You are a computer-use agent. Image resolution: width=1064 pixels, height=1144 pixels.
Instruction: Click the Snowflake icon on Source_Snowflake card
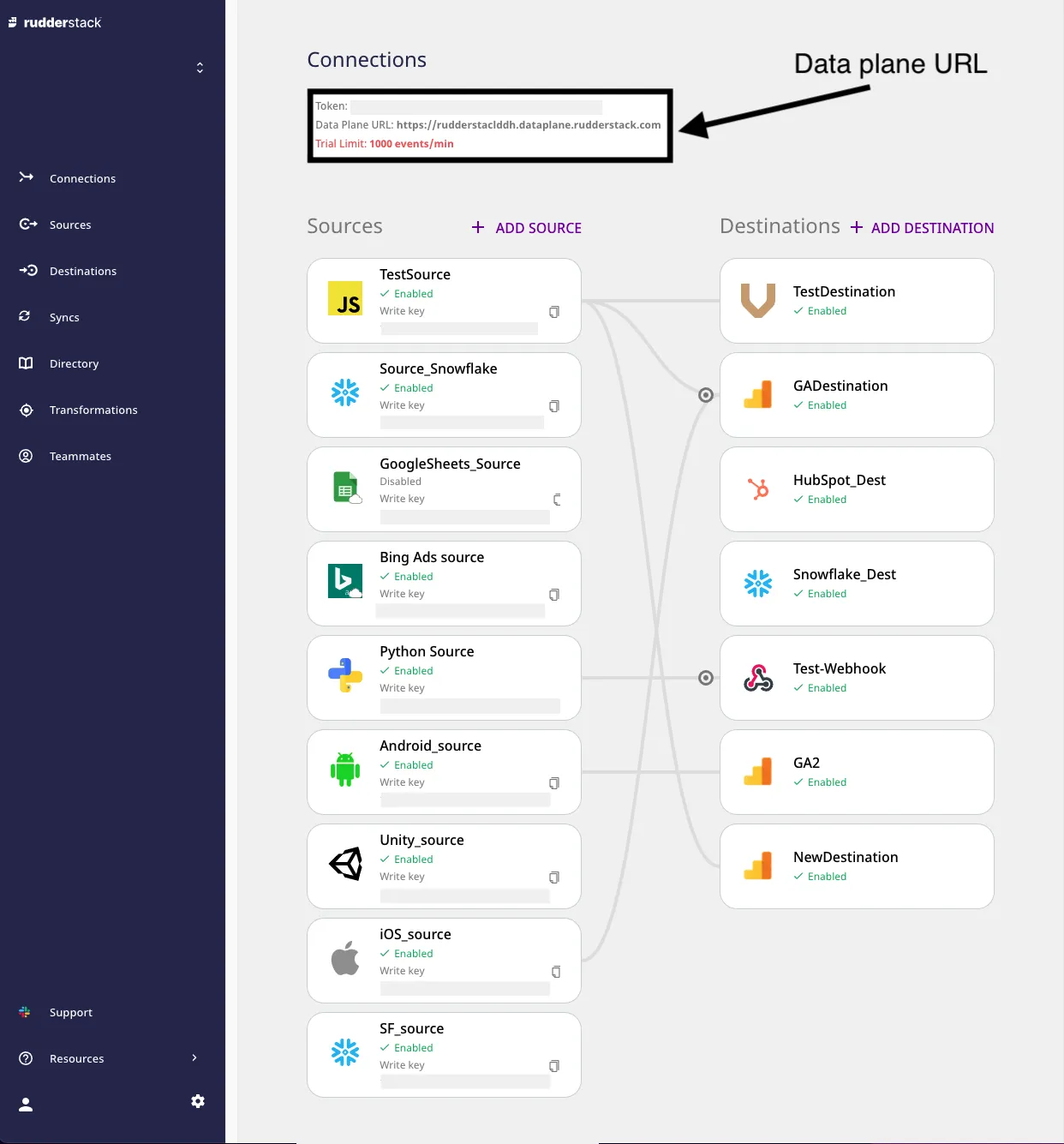tap(345, 392)
